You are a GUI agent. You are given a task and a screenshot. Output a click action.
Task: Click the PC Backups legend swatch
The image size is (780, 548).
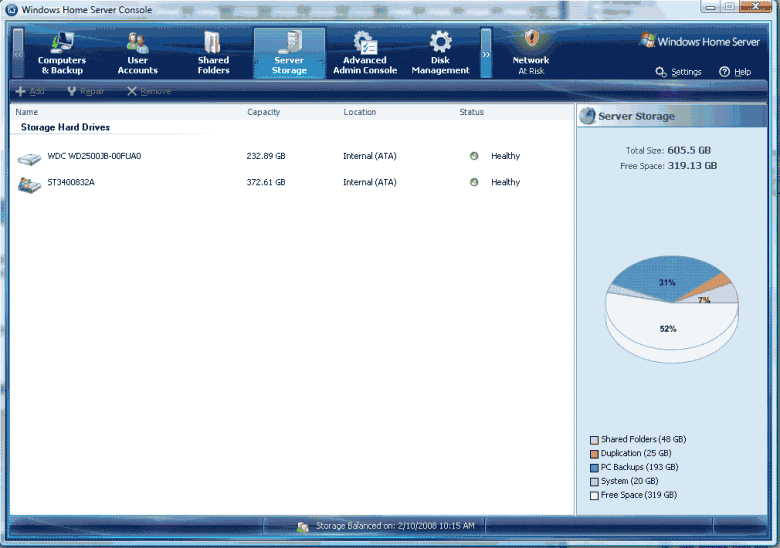point(594,467)
